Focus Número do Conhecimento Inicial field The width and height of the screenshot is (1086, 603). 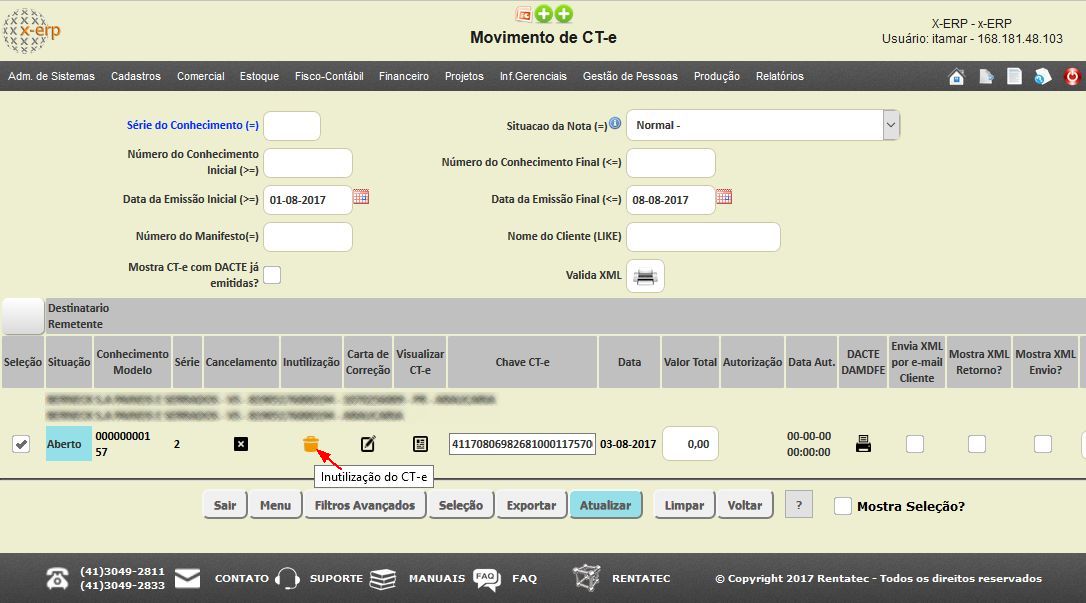308,163
